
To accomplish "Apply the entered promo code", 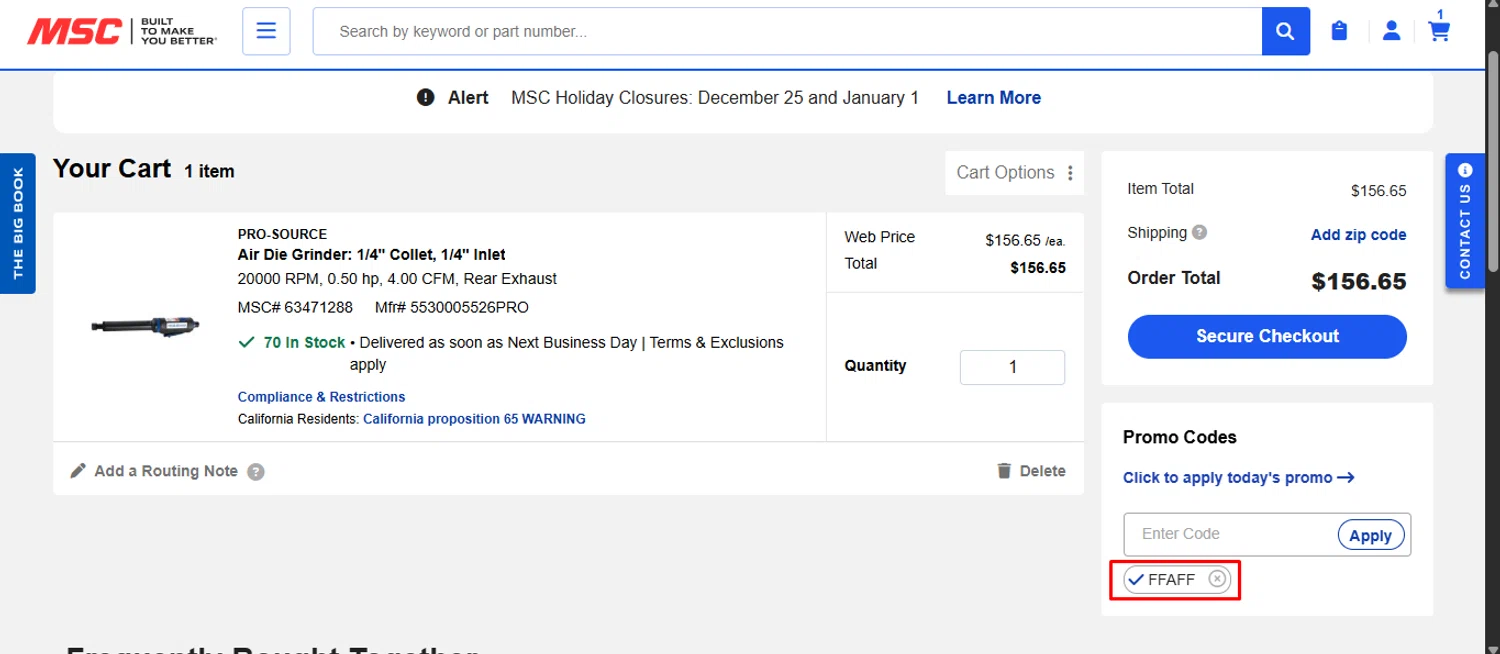I will click(x=1370, y=535).
